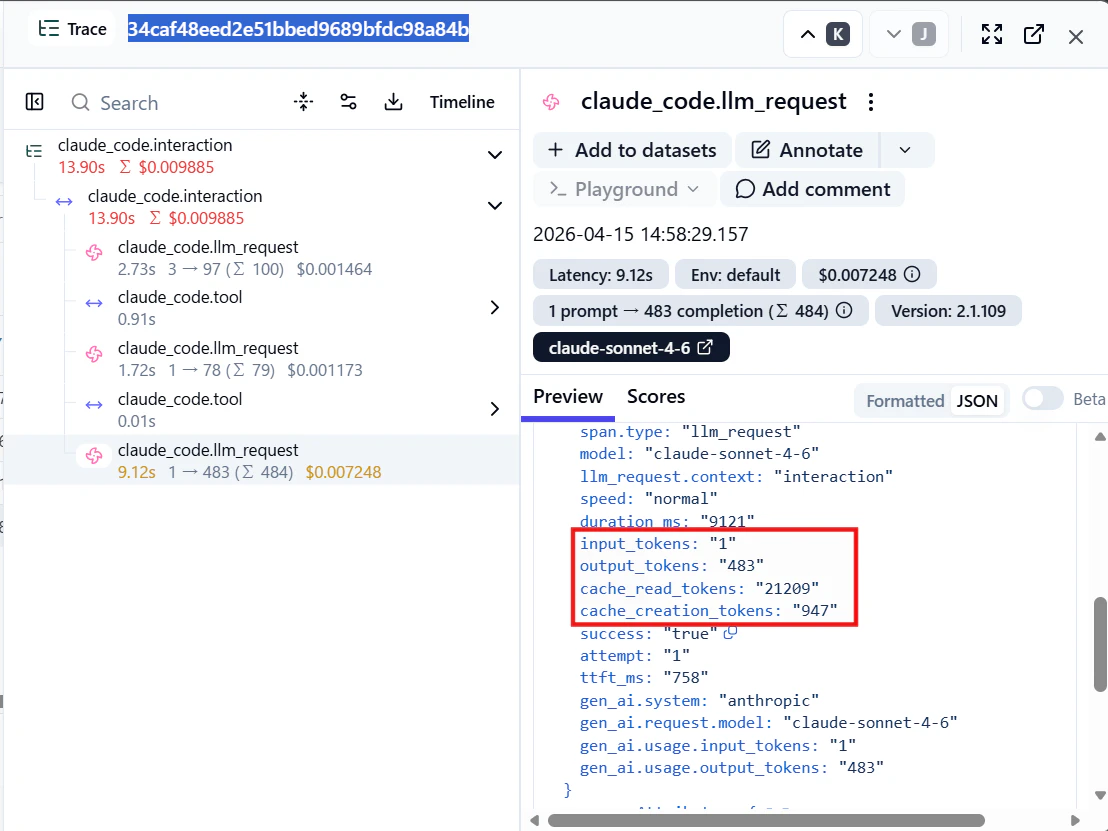Click the timestamp 2026-04-15 14:58:29.157
1108x831 pixels.
coord(640,234)
